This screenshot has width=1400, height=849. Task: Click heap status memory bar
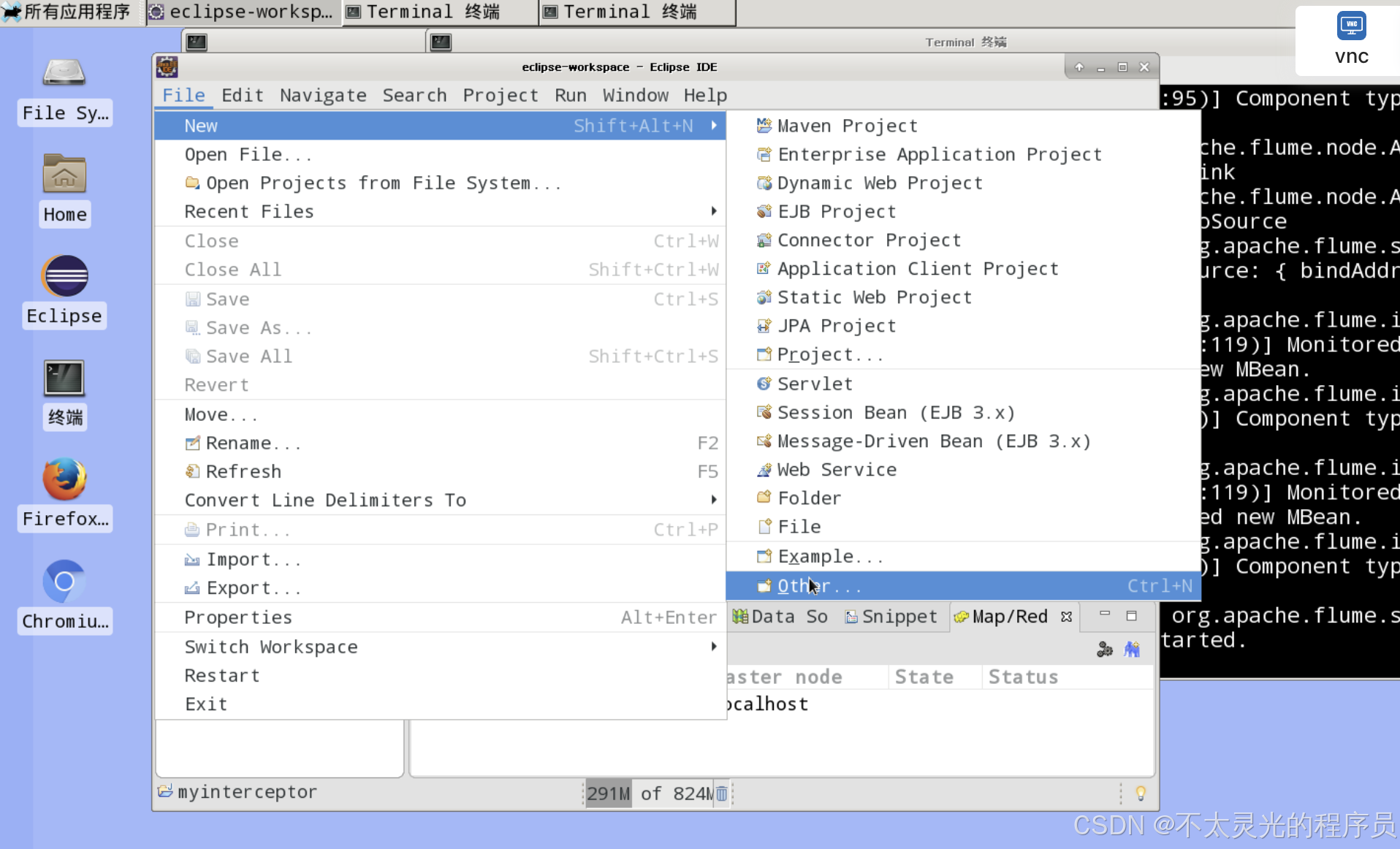click(649, 793)
